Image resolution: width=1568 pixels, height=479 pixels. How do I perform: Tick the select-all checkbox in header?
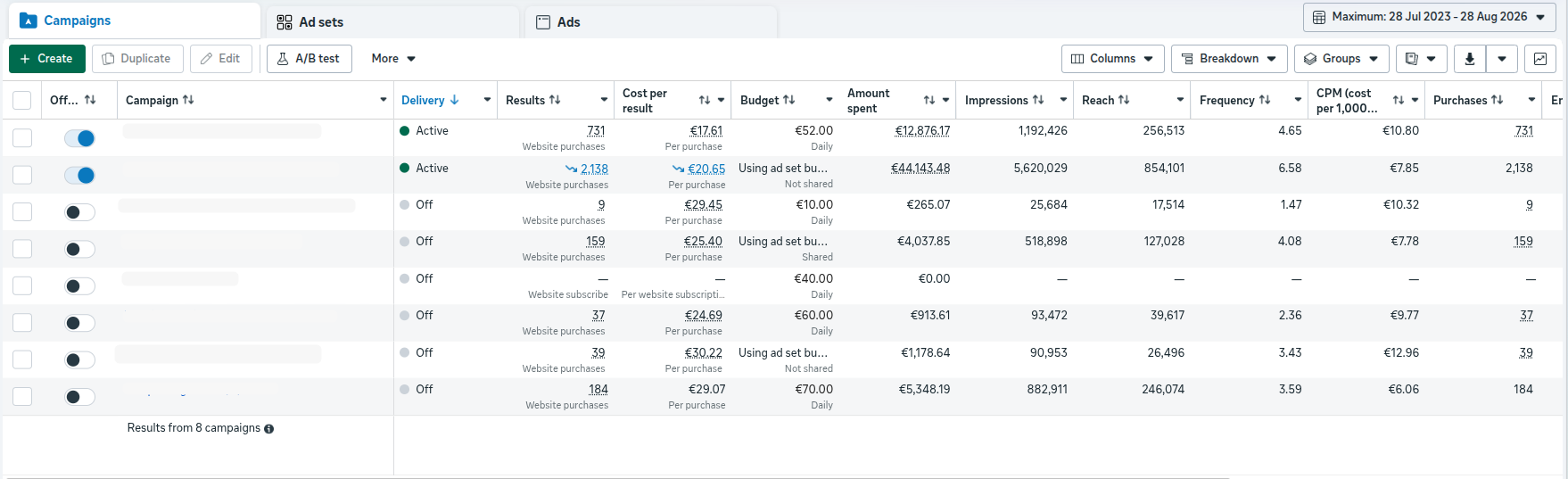click(22, 101)
